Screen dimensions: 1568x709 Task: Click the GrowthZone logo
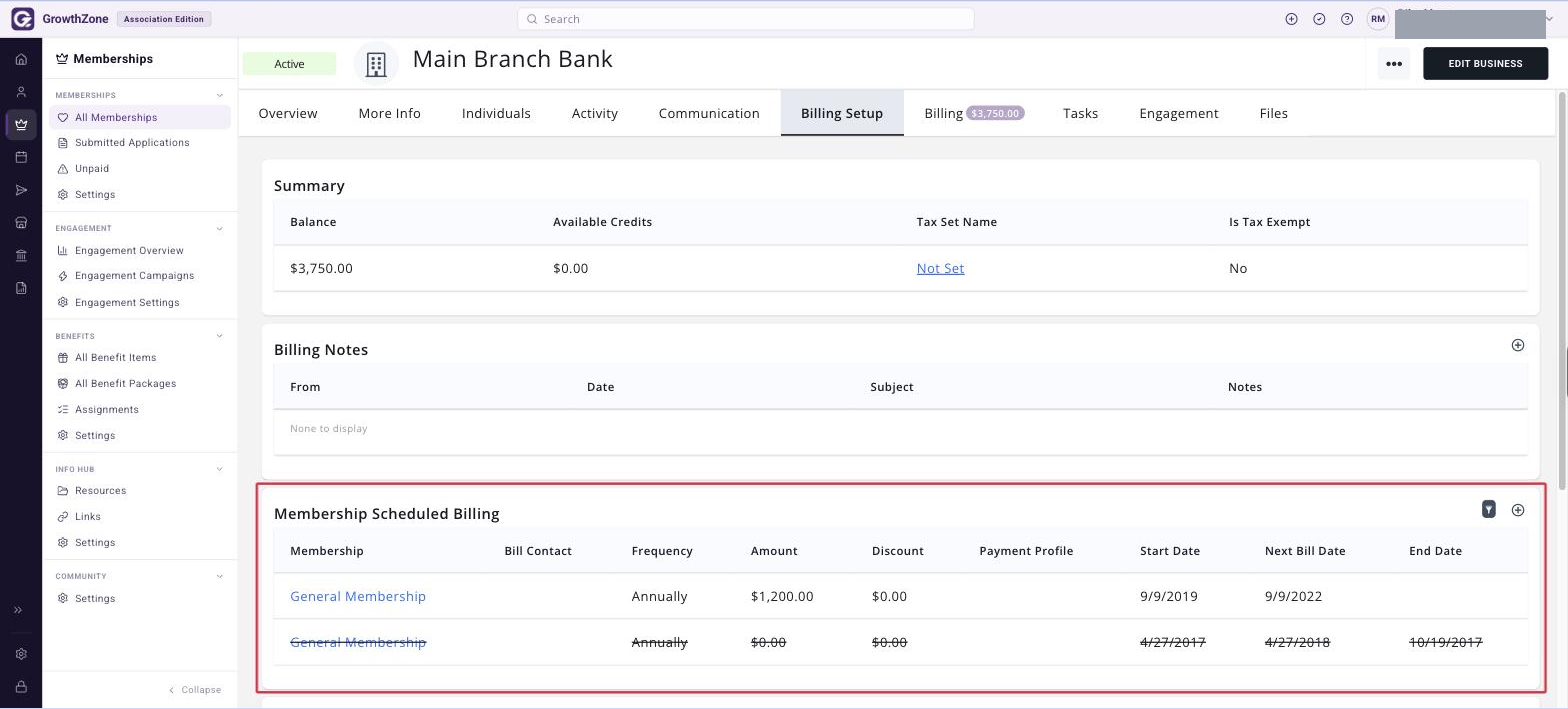click(x=59, y=19)
